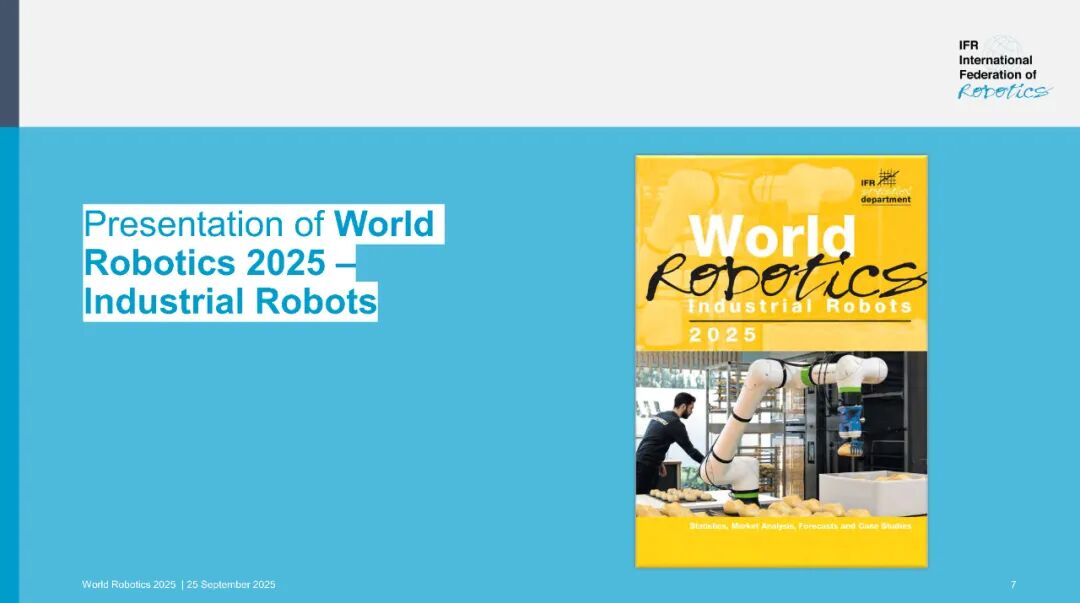Click the IFR statistical department logo on cover
The image size is (1080, 603).
point(886,187)
